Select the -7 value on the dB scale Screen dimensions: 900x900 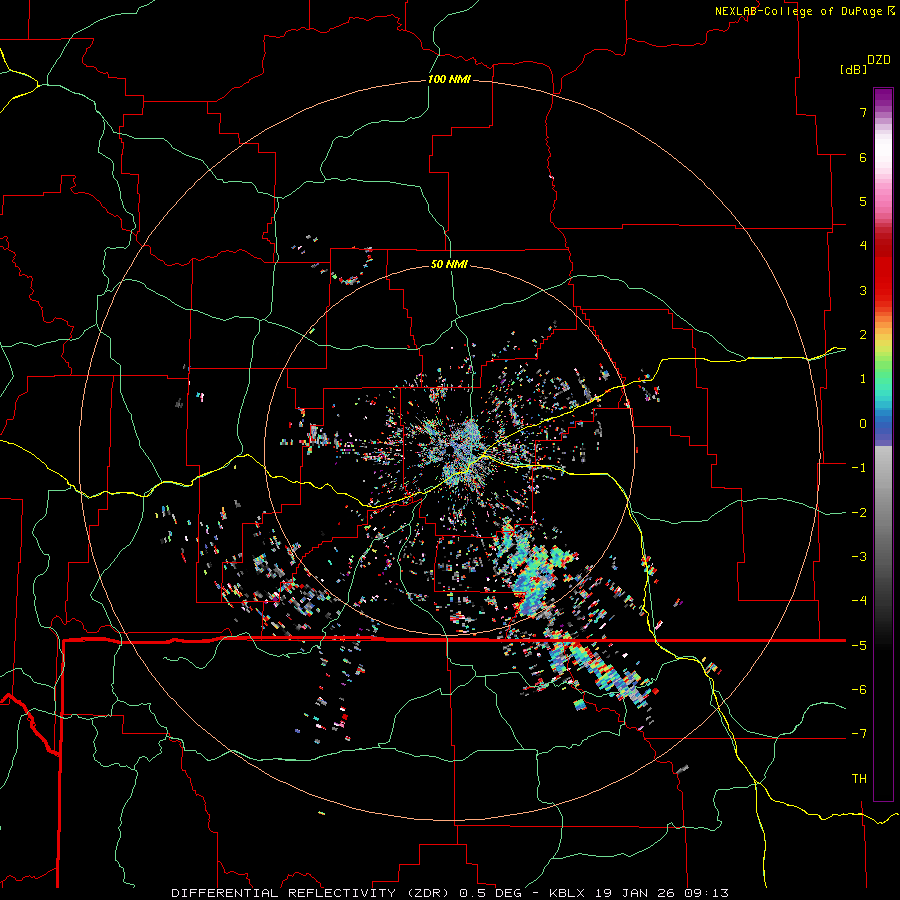pyautogui.click(x=859, y=734)
